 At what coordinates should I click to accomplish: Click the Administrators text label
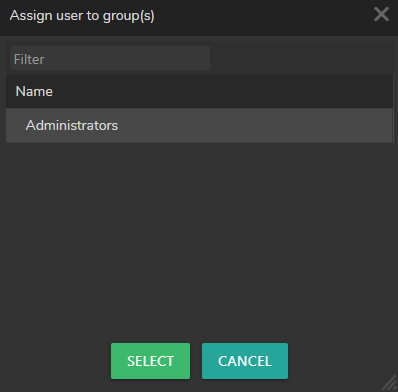coord(72,125)
